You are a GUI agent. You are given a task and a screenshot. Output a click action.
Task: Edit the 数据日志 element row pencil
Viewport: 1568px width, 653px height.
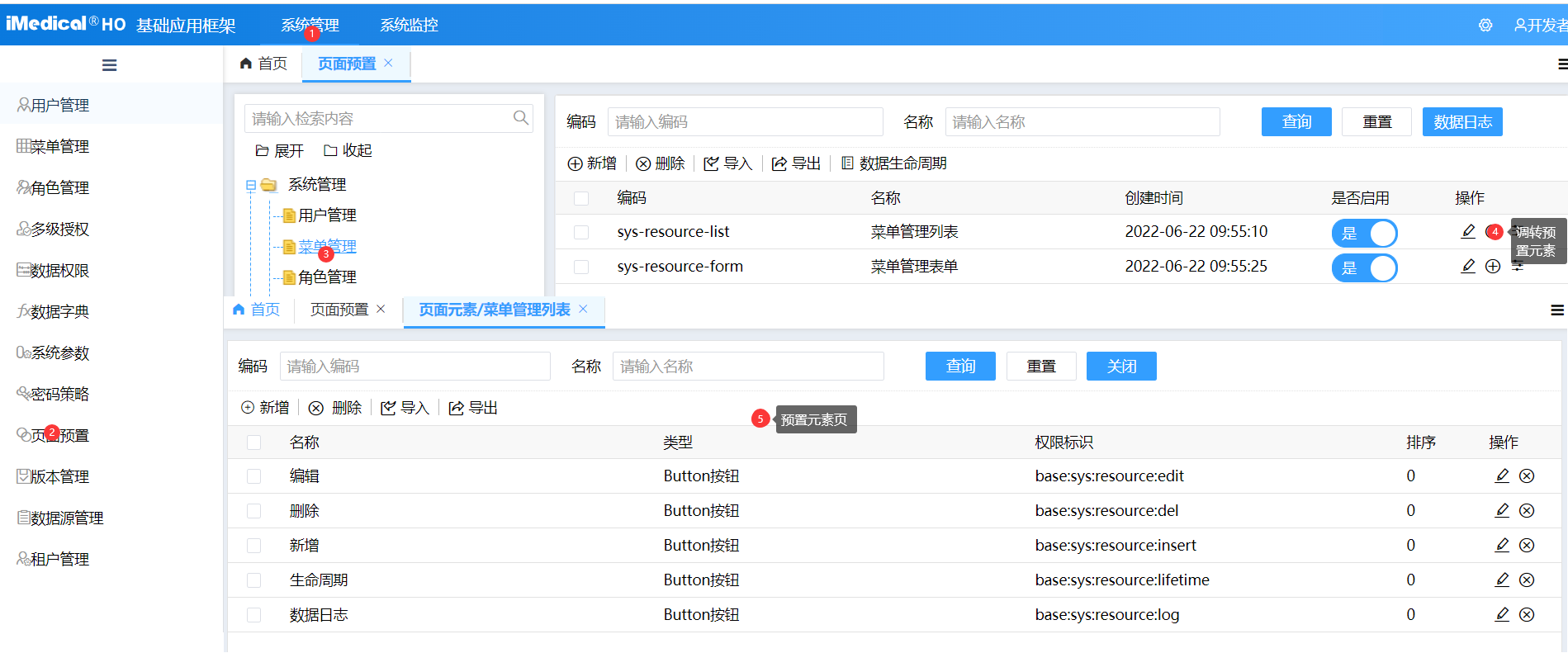(1502, 615)
